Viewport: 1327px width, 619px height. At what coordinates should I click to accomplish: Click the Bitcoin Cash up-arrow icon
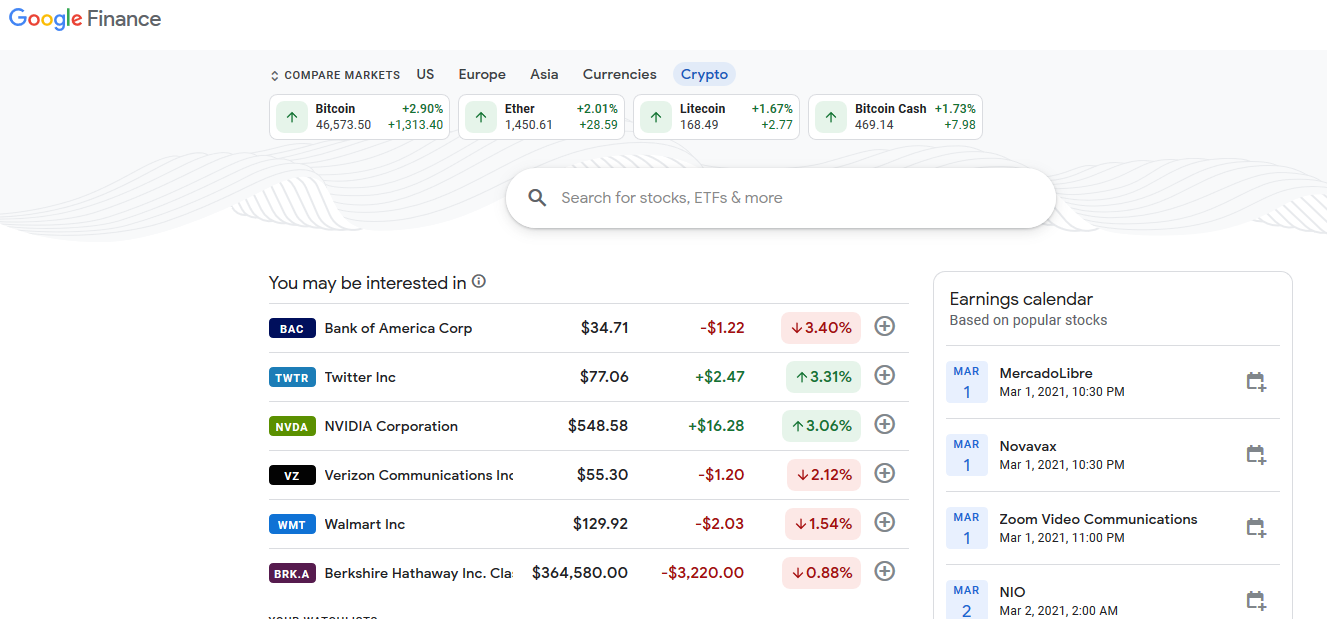click(831, 117)
